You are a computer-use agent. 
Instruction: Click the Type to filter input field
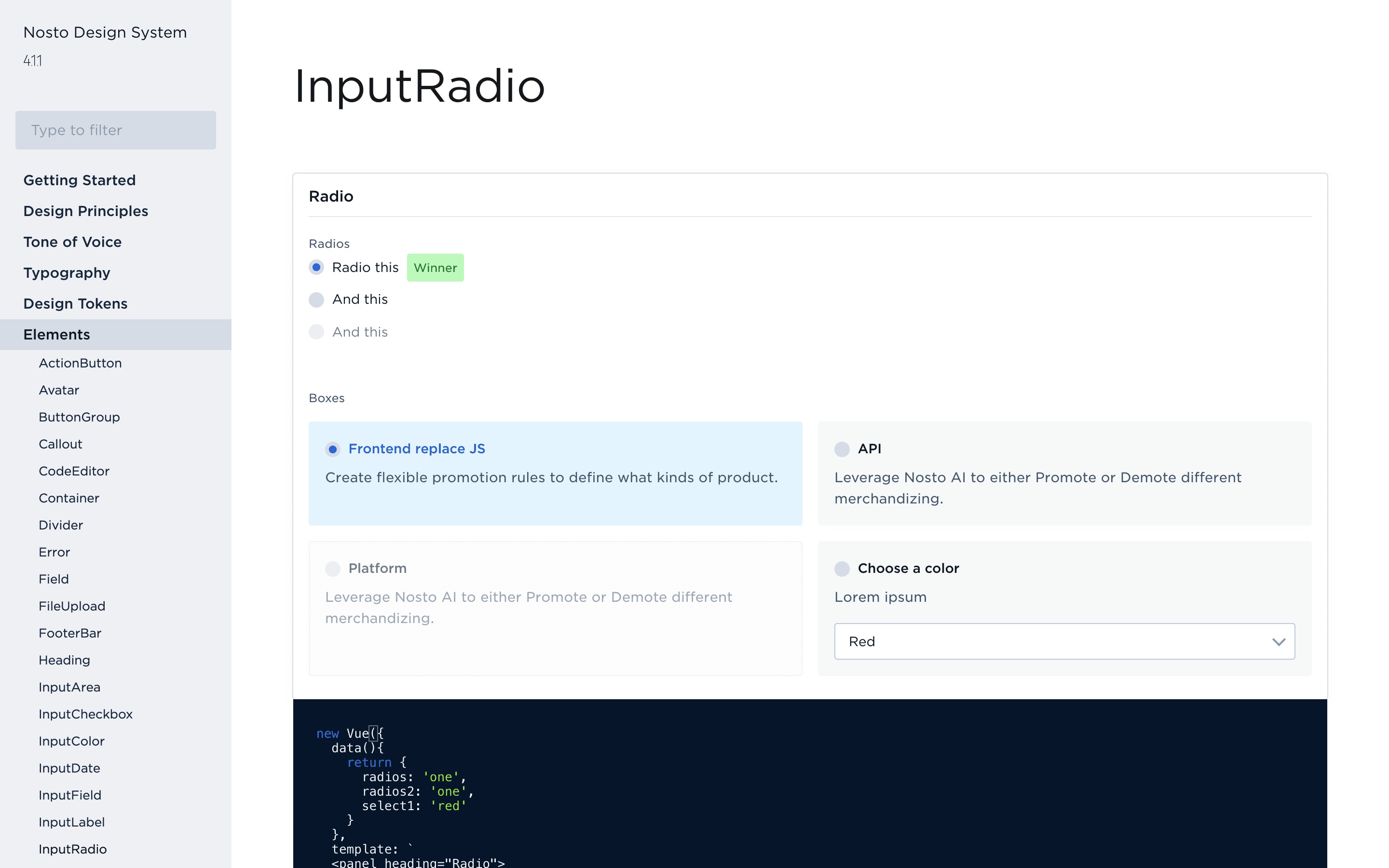(x=115, y=130)
